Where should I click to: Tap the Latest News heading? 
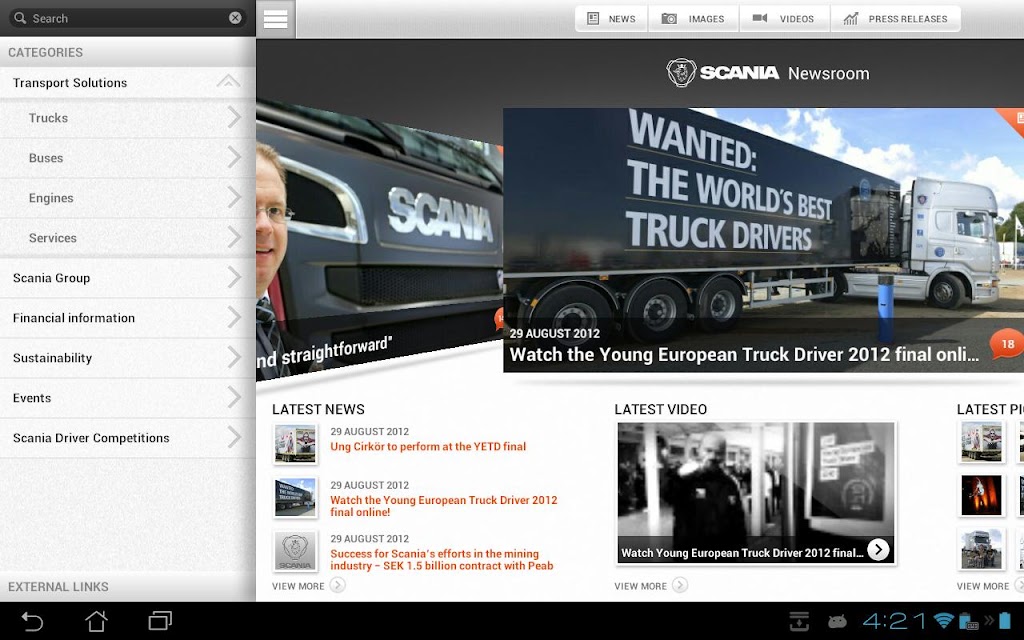pyautogui.click(x=318, y=409)
